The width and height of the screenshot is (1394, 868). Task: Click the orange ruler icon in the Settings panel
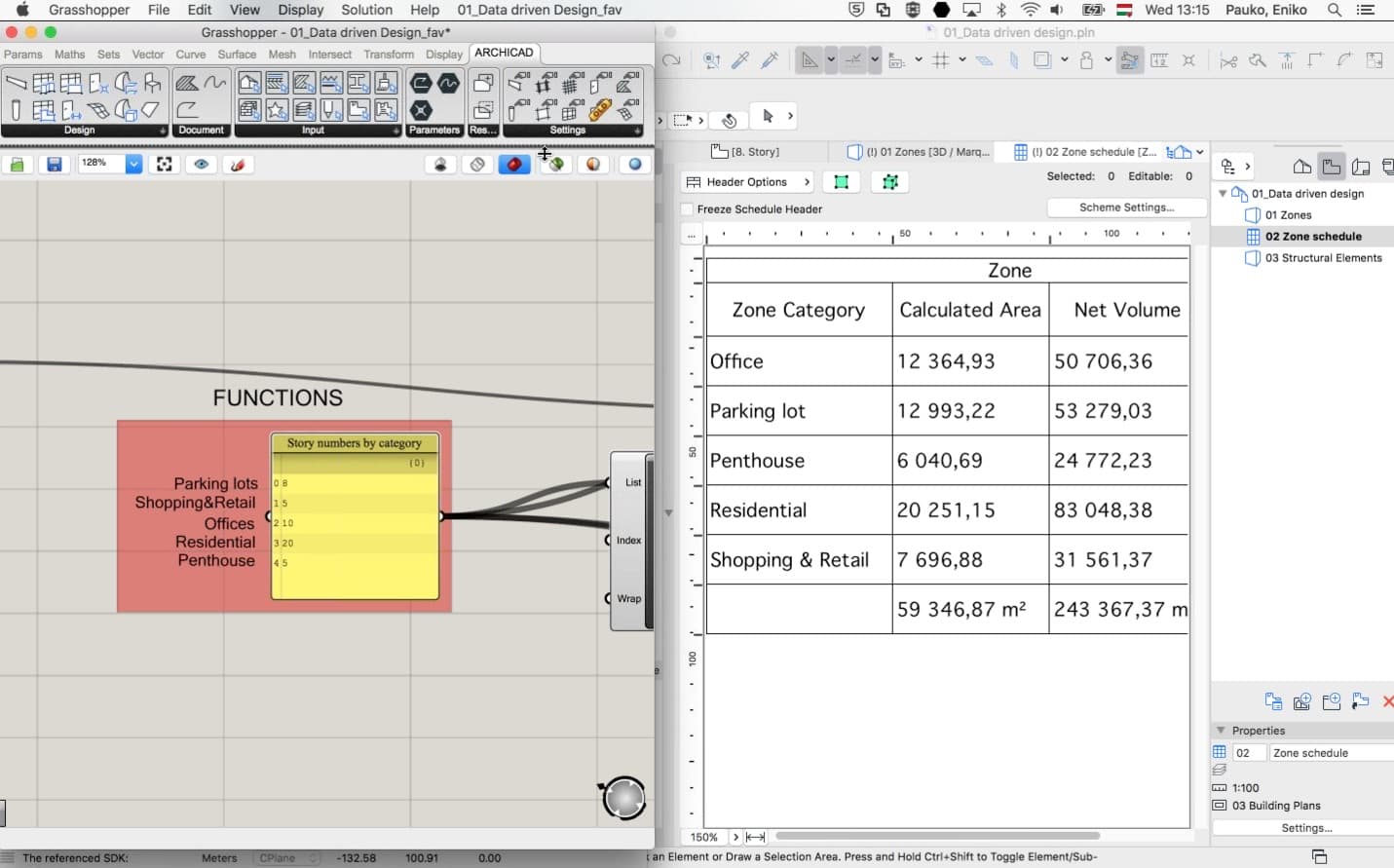pyautogui.click(x=601, y=110)
